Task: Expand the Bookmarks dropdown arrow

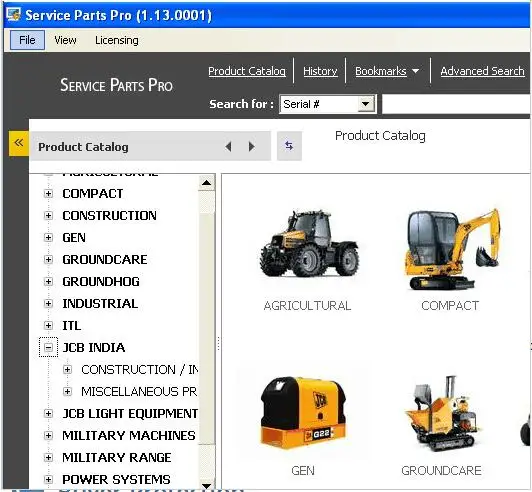Action: [x=415, y=71]
